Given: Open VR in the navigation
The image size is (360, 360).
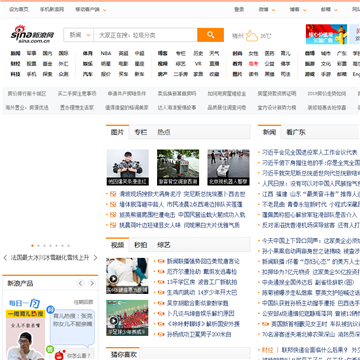Looking at the screenshot, I should pyautogui.click(x=198, y=64).
